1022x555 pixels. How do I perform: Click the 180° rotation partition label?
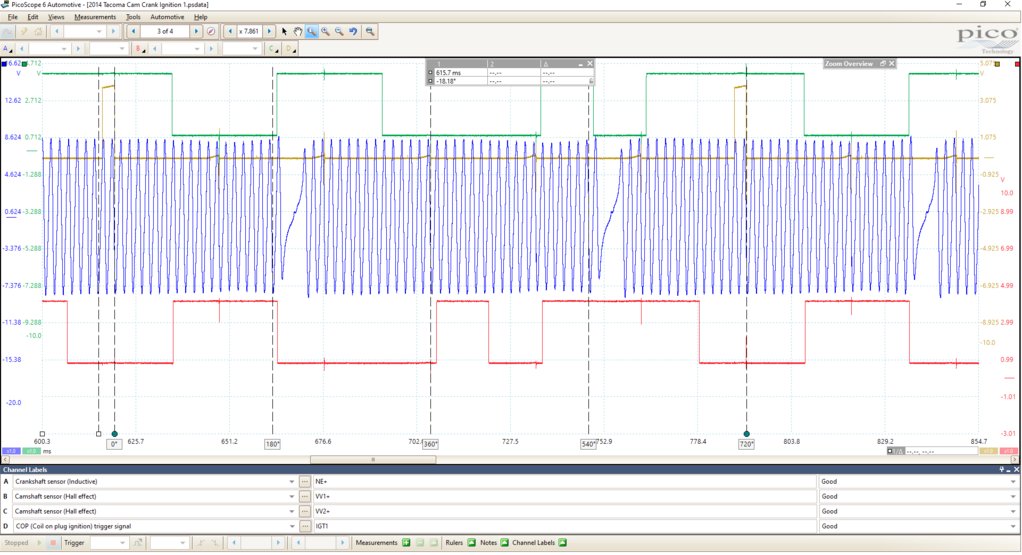tap(272, 445)
